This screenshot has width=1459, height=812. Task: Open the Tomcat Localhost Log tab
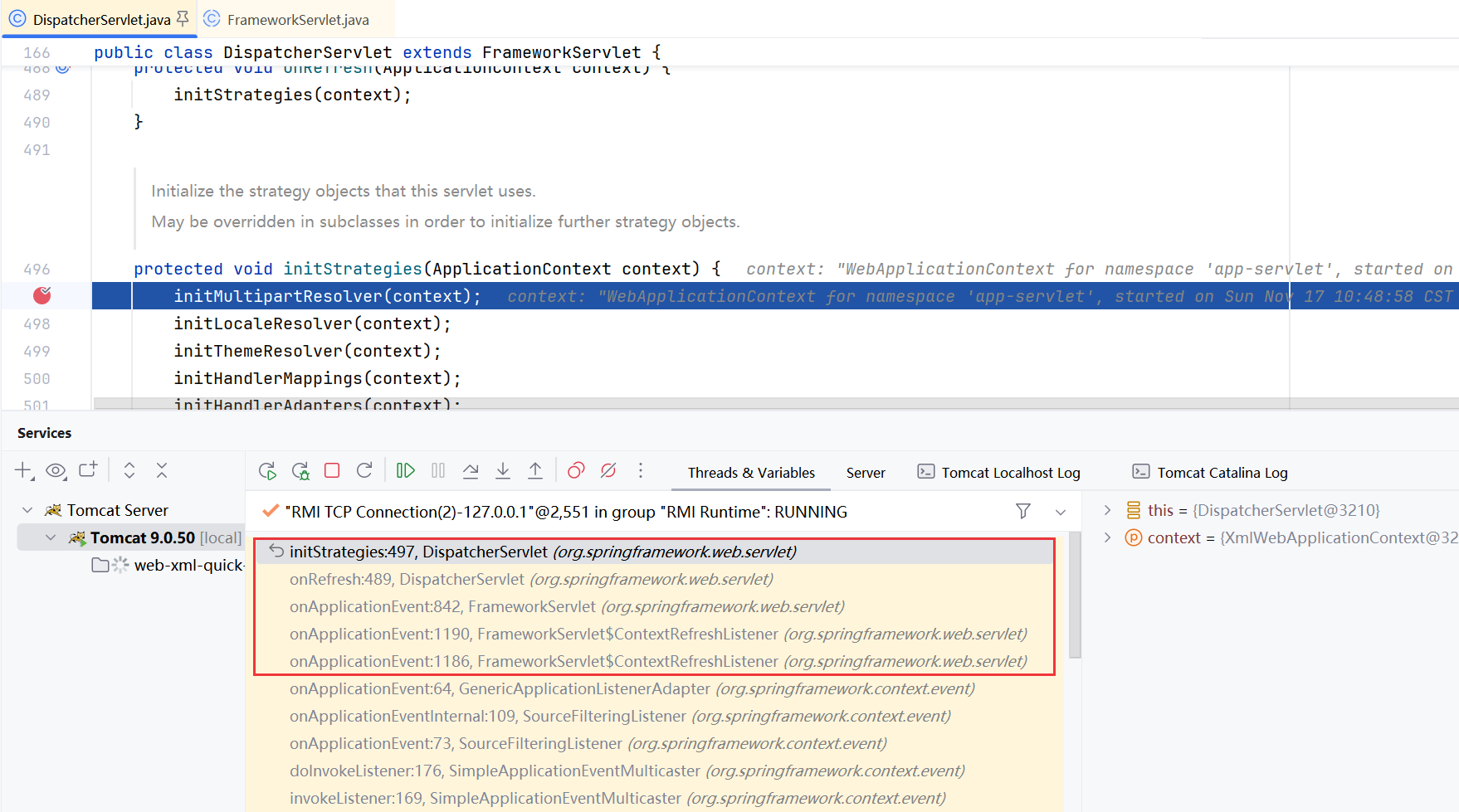(998, 473)
